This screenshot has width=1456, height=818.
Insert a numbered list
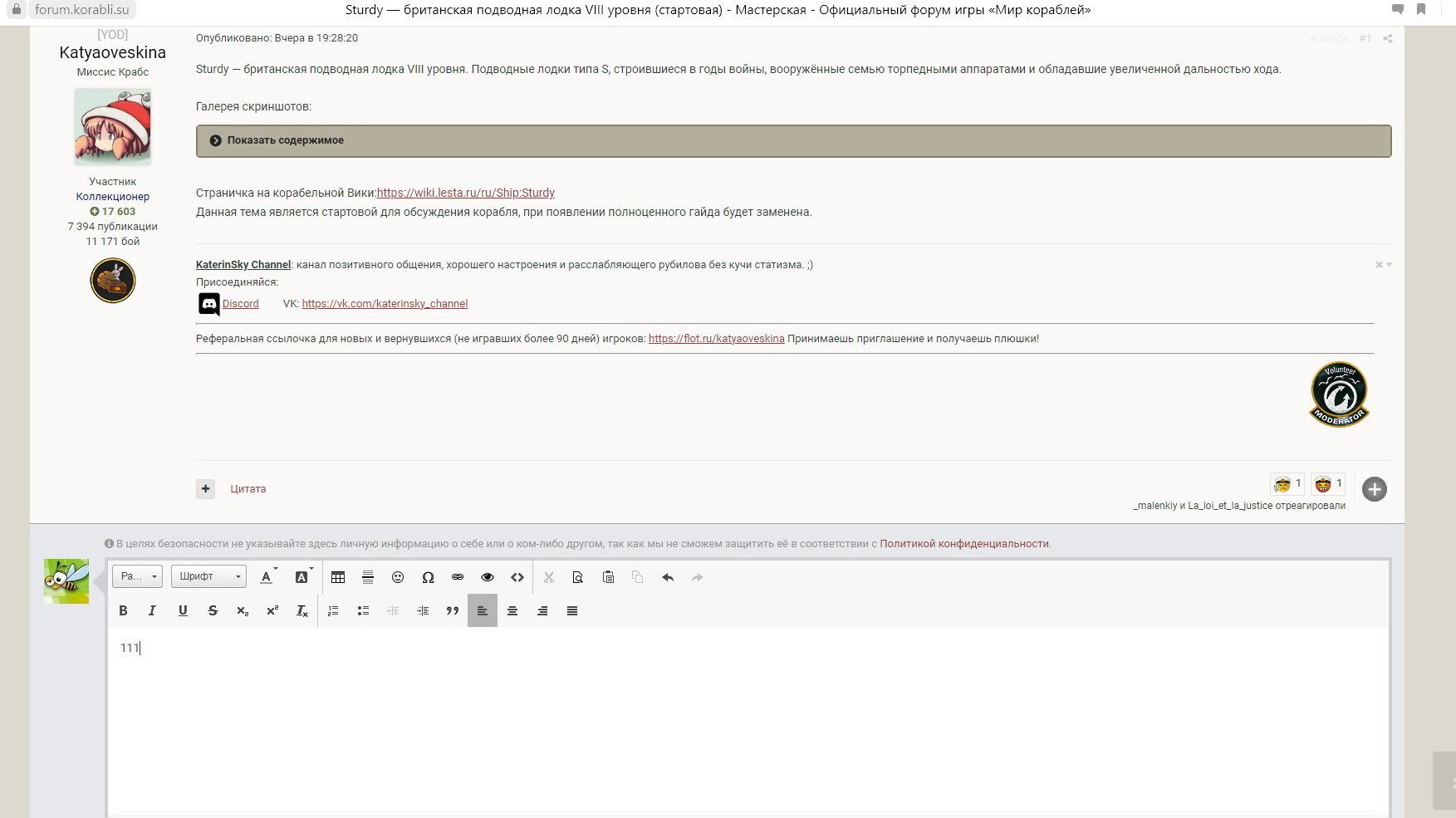tap(333, 610)
